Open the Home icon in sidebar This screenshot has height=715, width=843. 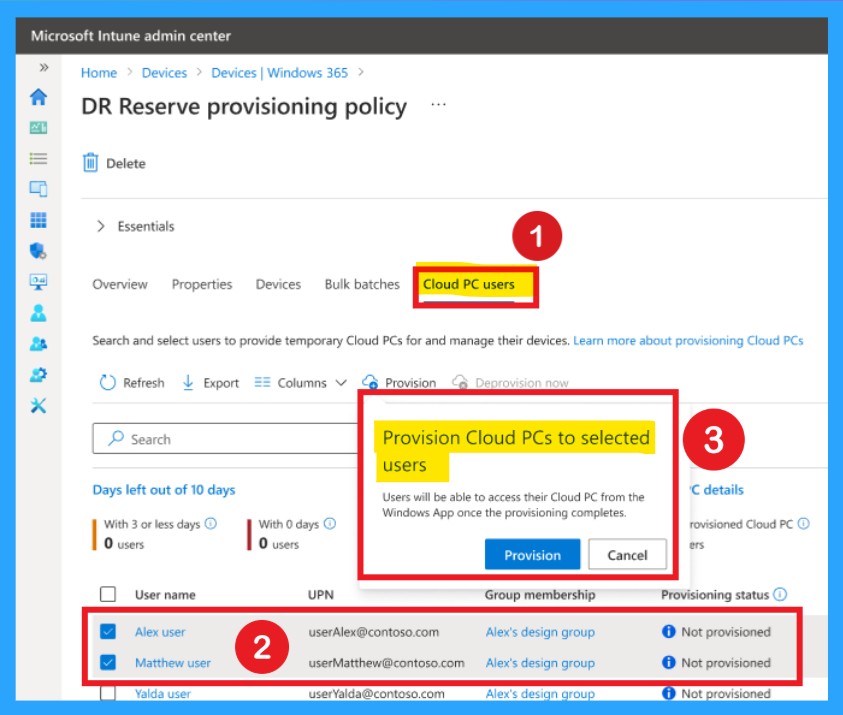(38, 97)
